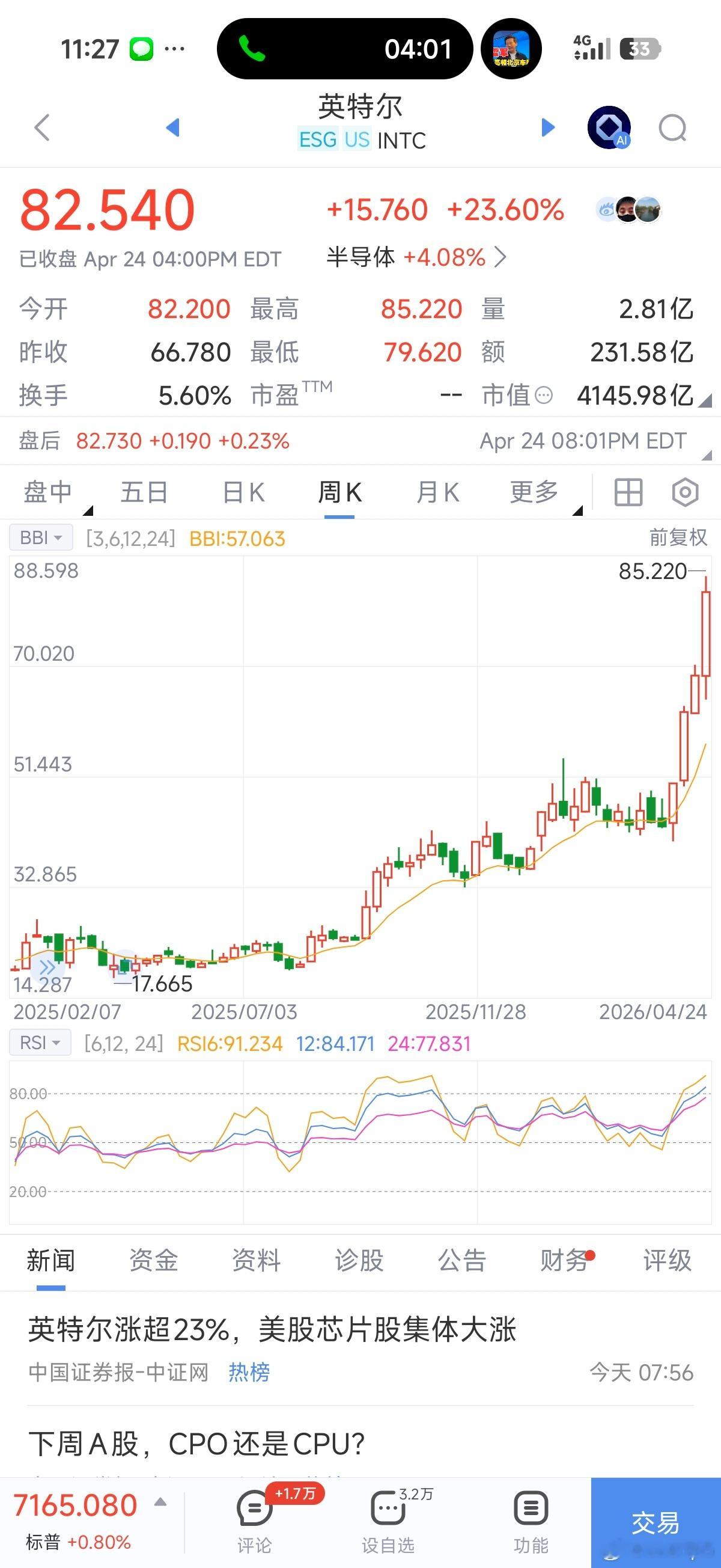The width and height of the screenshot is (721, 1568).
Task: Open 功能 functions menu icon
Action: point(531,1509)
